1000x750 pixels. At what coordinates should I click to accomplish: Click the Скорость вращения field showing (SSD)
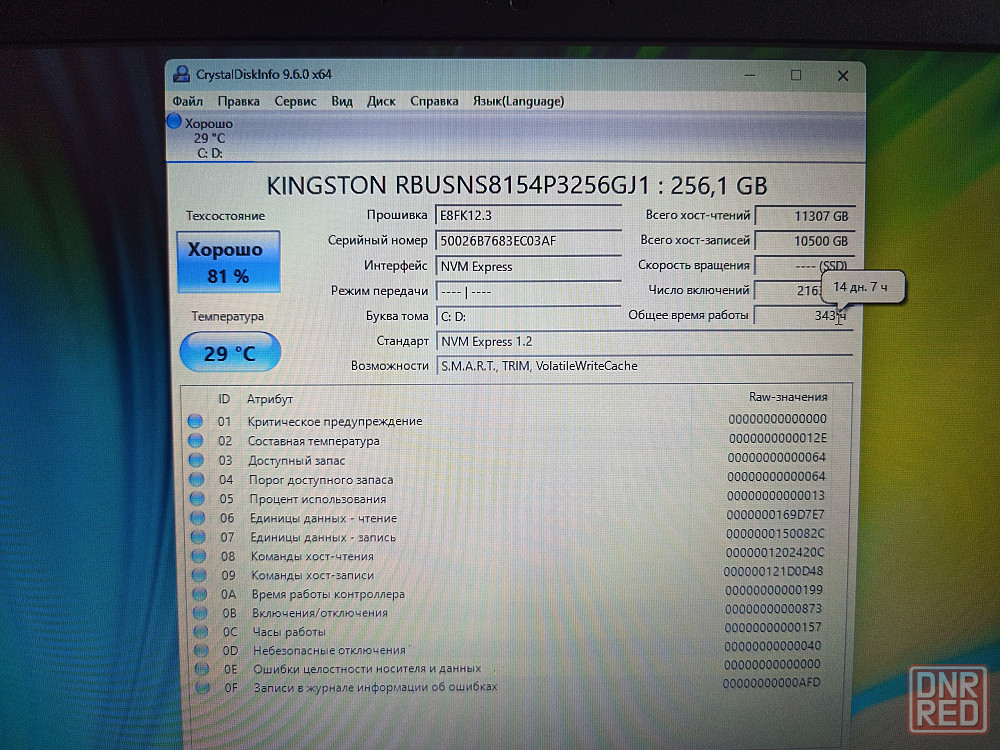point(804,265)
